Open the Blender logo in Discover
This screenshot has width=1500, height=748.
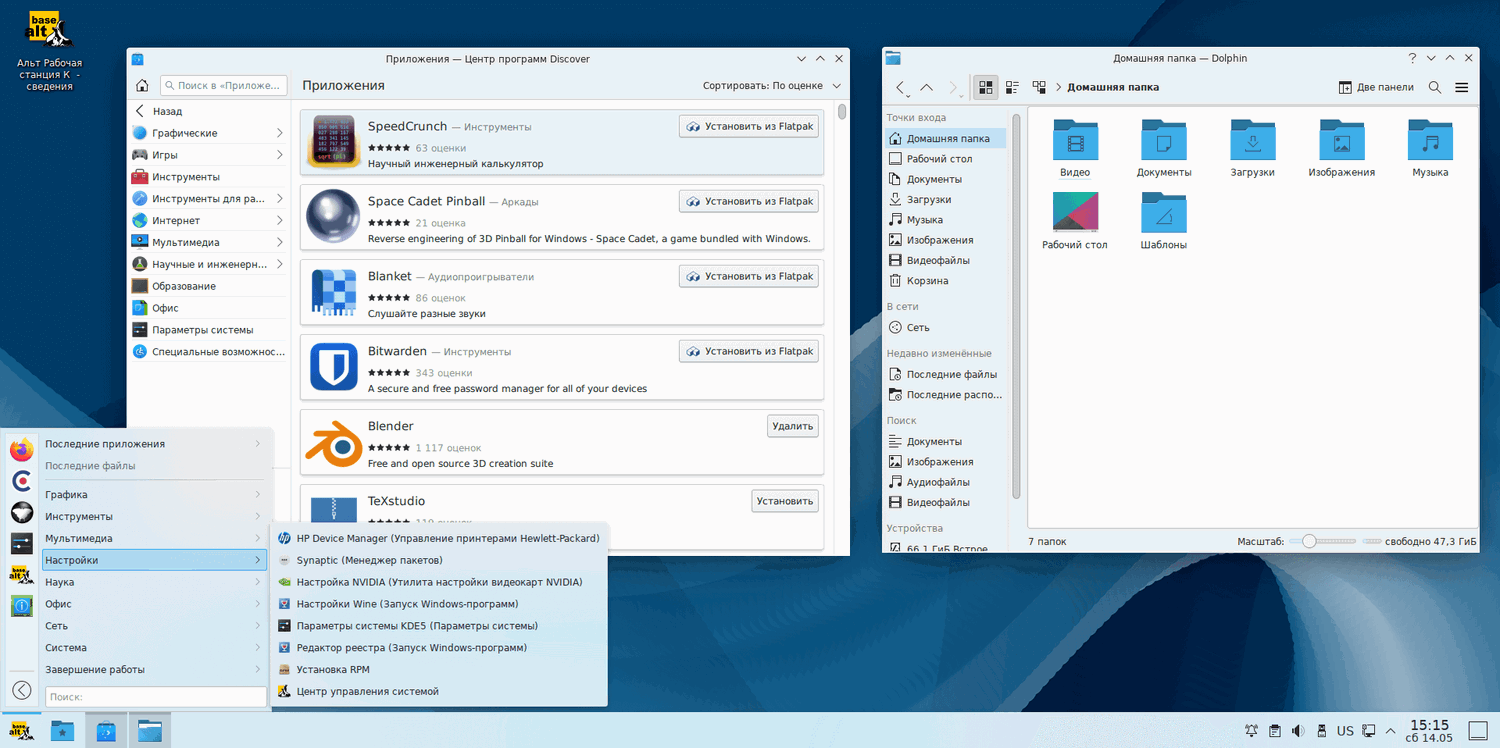coord(333,441)
